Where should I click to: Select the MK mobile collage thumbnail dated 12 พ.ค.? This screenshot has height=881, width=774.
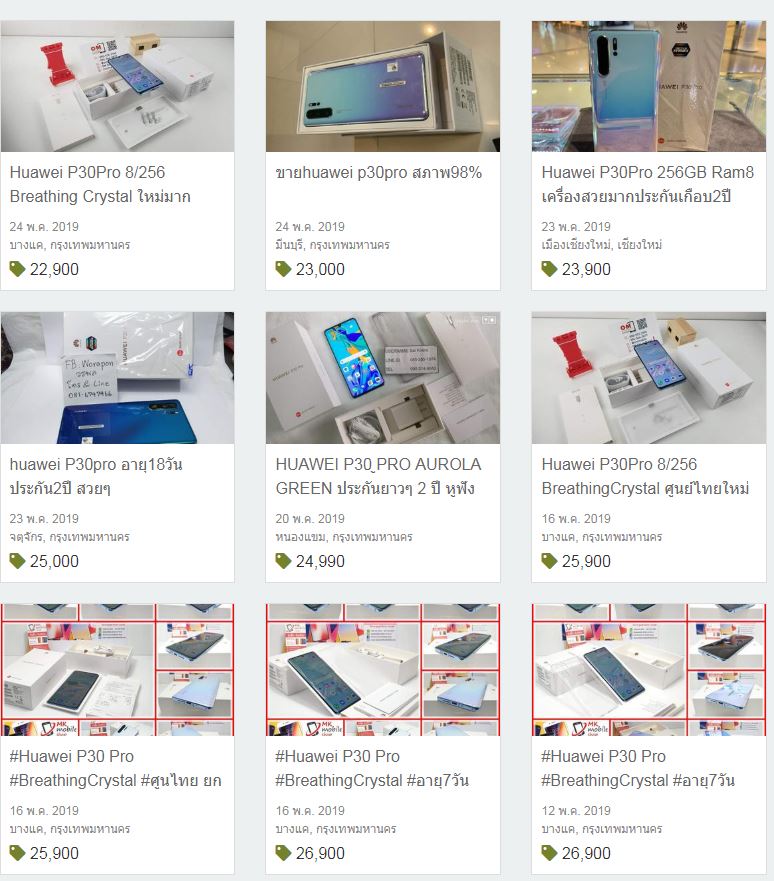[649, 670]
